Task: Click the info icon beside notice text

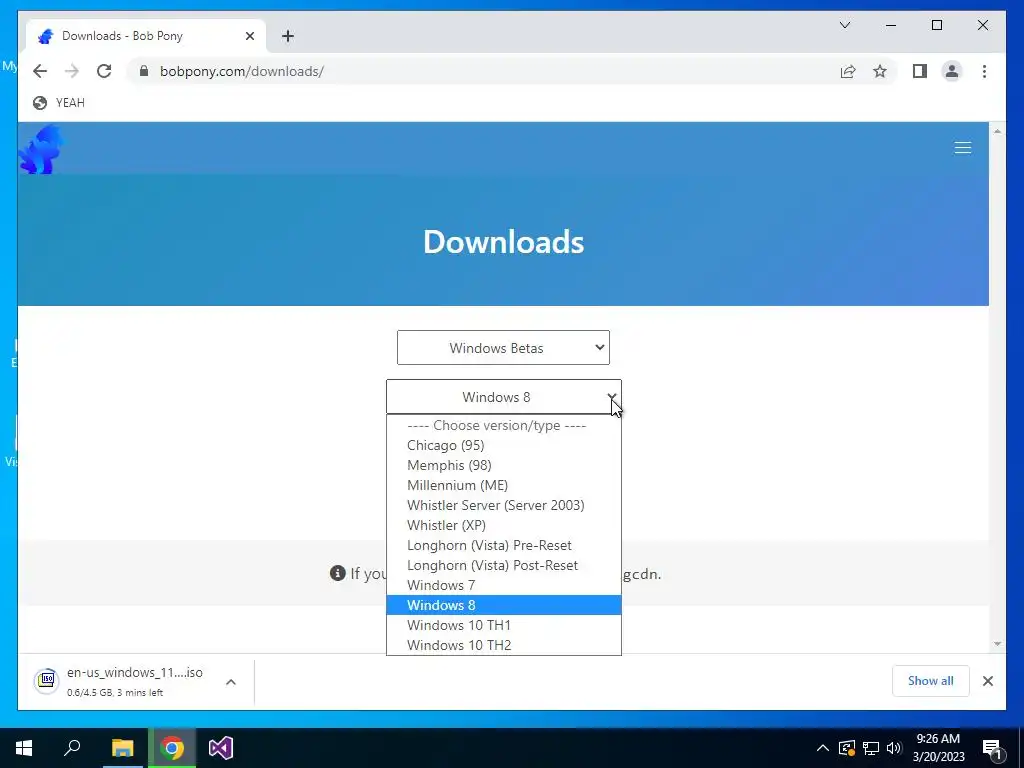Action: (x=338, y=573)
